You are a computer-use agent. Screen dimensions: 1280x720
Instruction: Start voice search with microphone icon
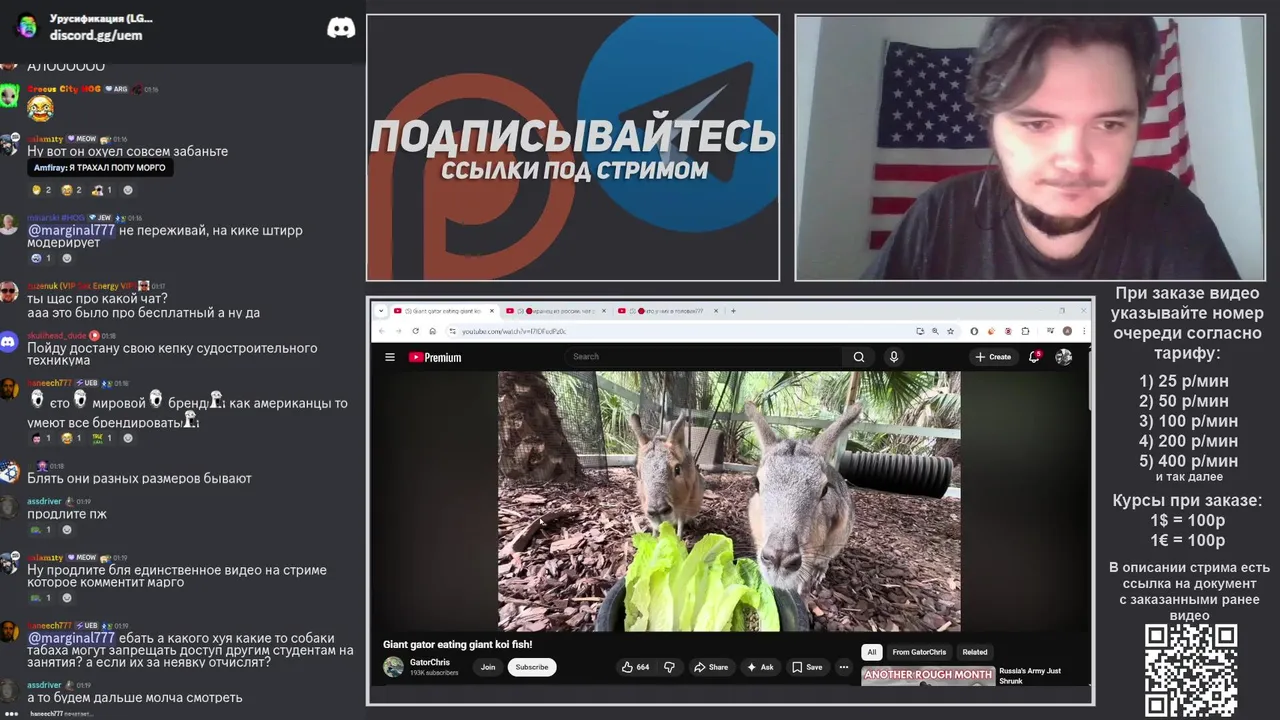(894, 357)
